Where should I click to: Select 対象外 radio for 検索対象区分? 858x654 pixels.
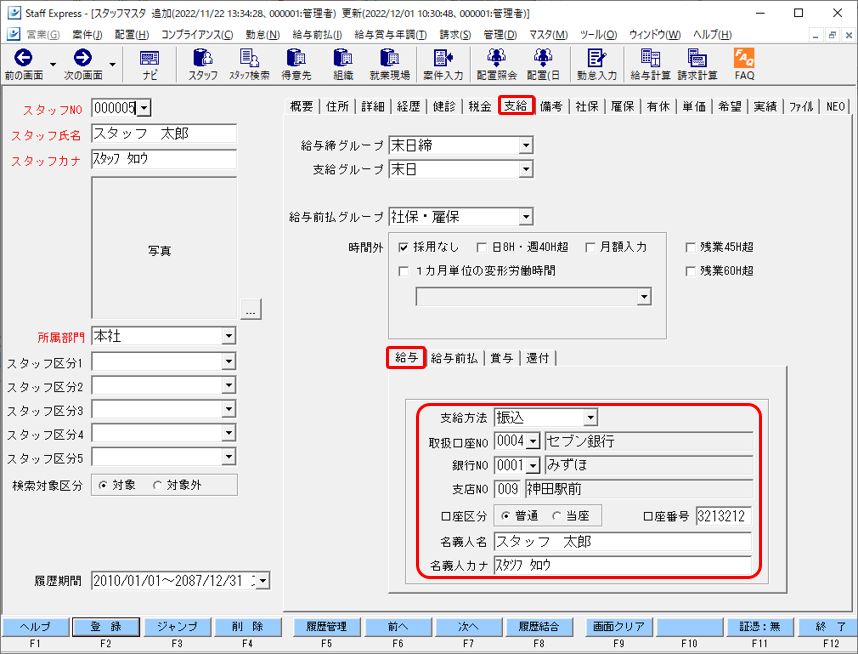(158, 485)
